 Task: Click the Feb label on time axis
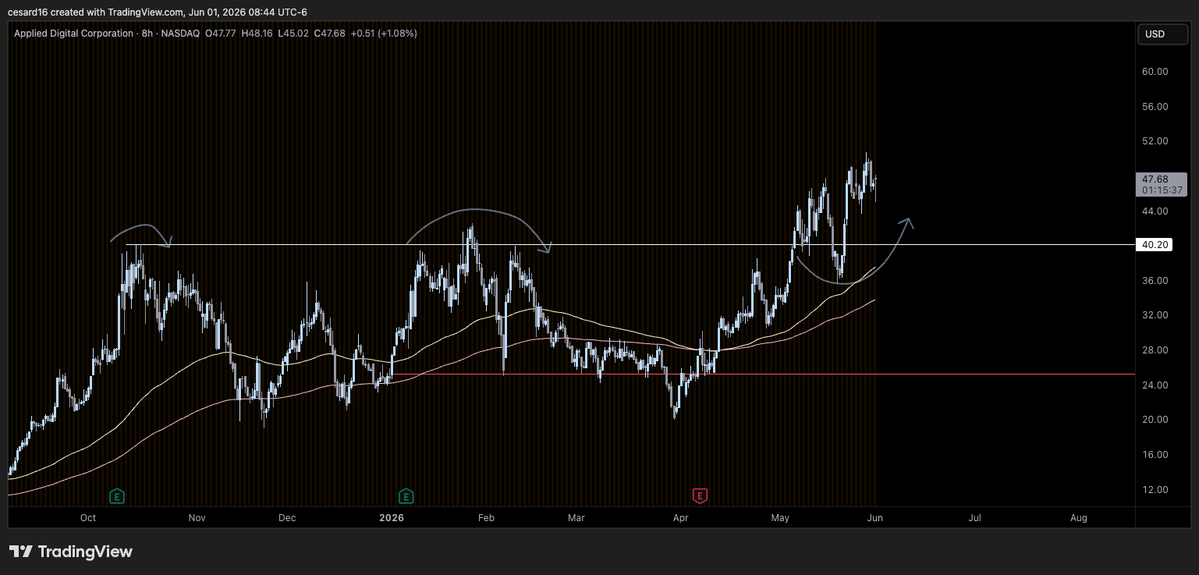tap(486, 518)
